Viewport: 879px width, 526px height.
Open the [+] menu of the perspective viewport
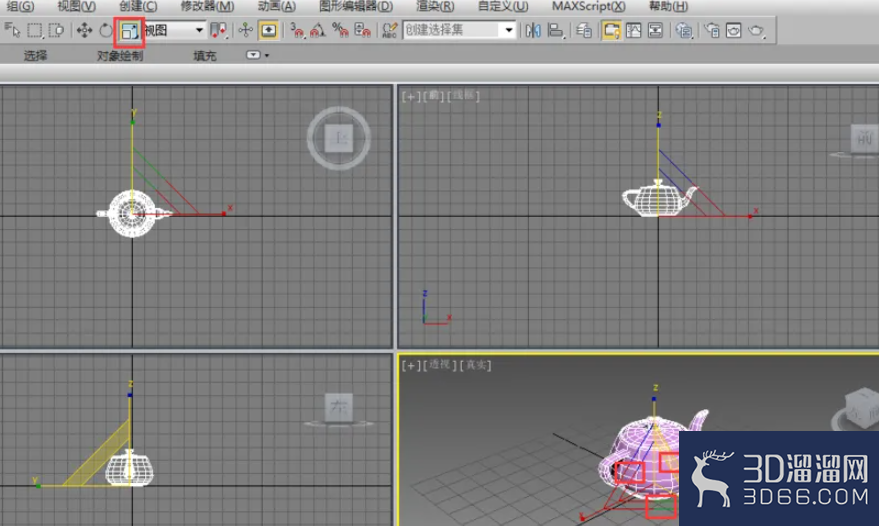pyautogui.click(x=411, y=366)
